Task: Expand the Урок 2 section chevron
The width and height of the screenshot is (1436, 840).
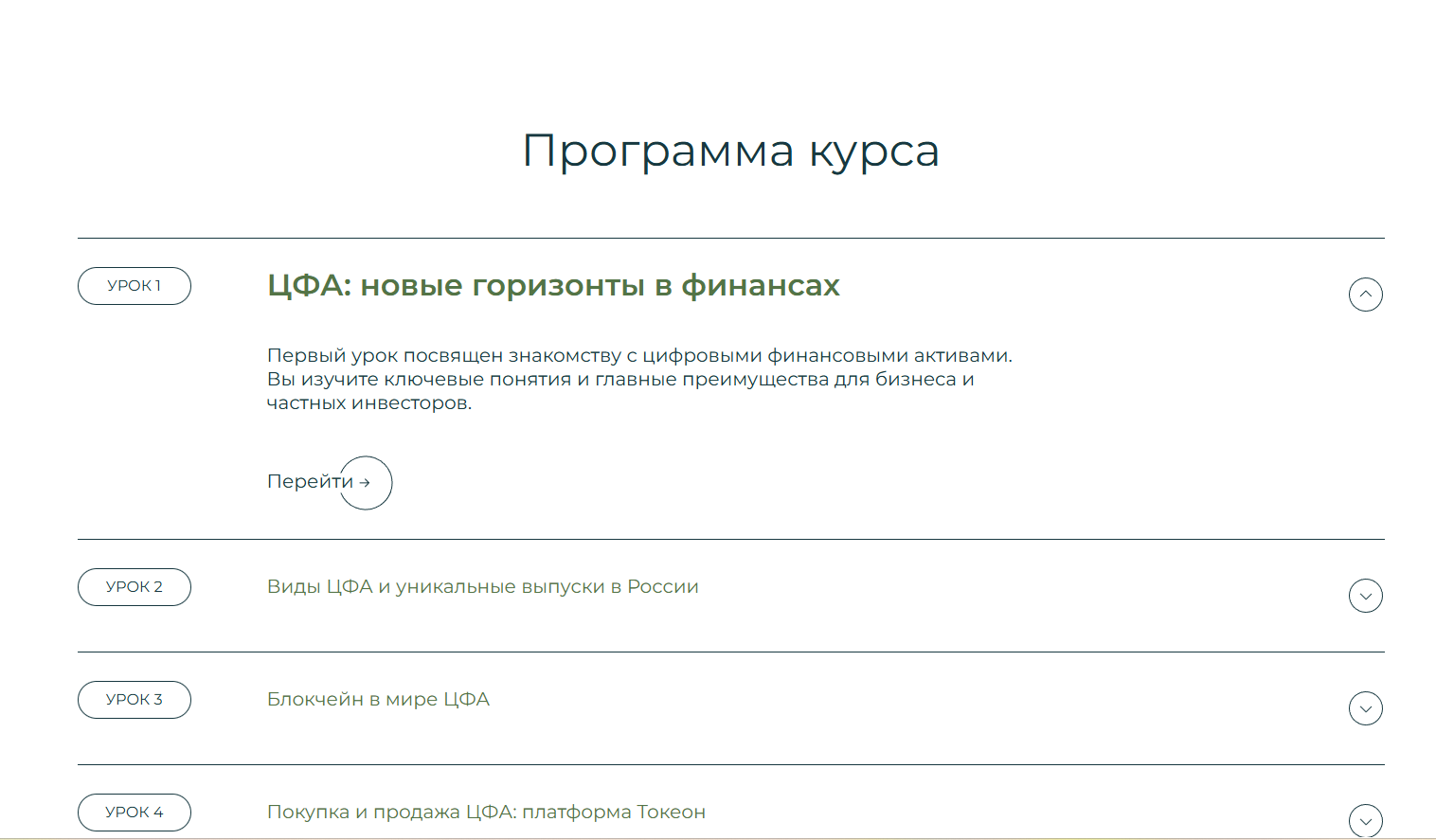Action: 1365,596
